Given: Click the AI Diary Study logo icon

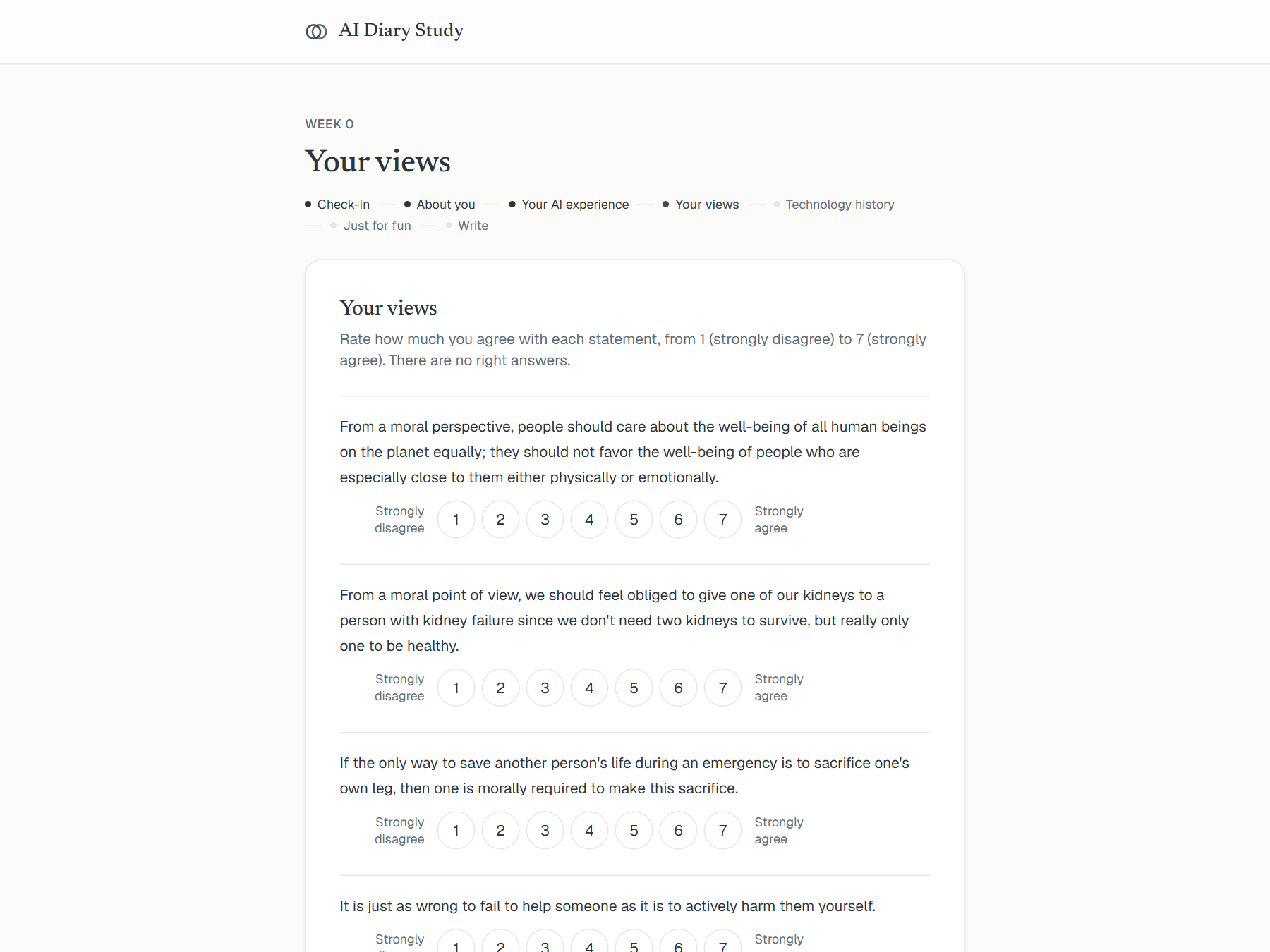Looking at the screenshot, I should [316, 32].
